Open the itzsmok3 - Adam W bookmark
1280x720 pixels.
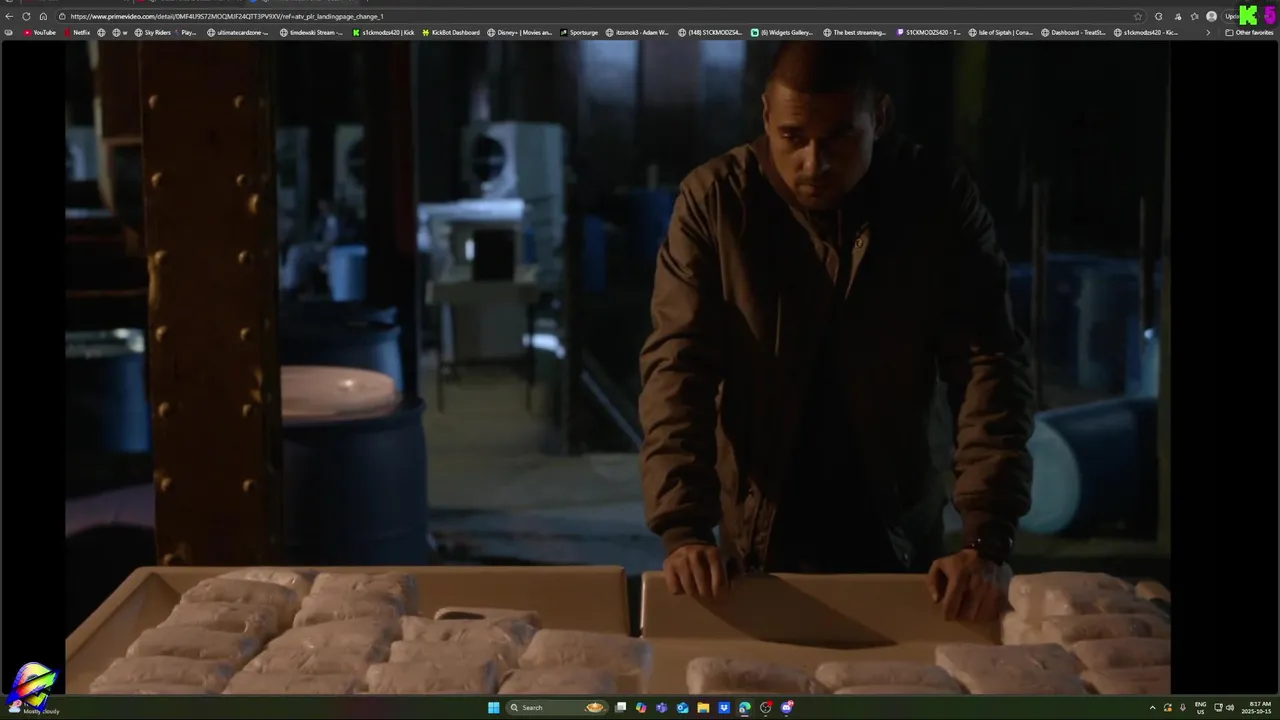pos(637,32)
